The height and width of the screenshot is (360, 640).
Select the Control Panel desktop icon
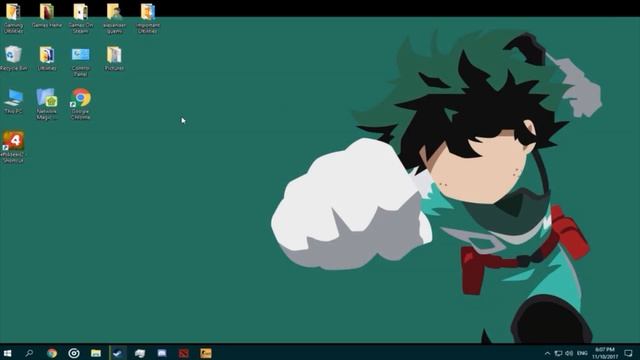pos(80,61)
